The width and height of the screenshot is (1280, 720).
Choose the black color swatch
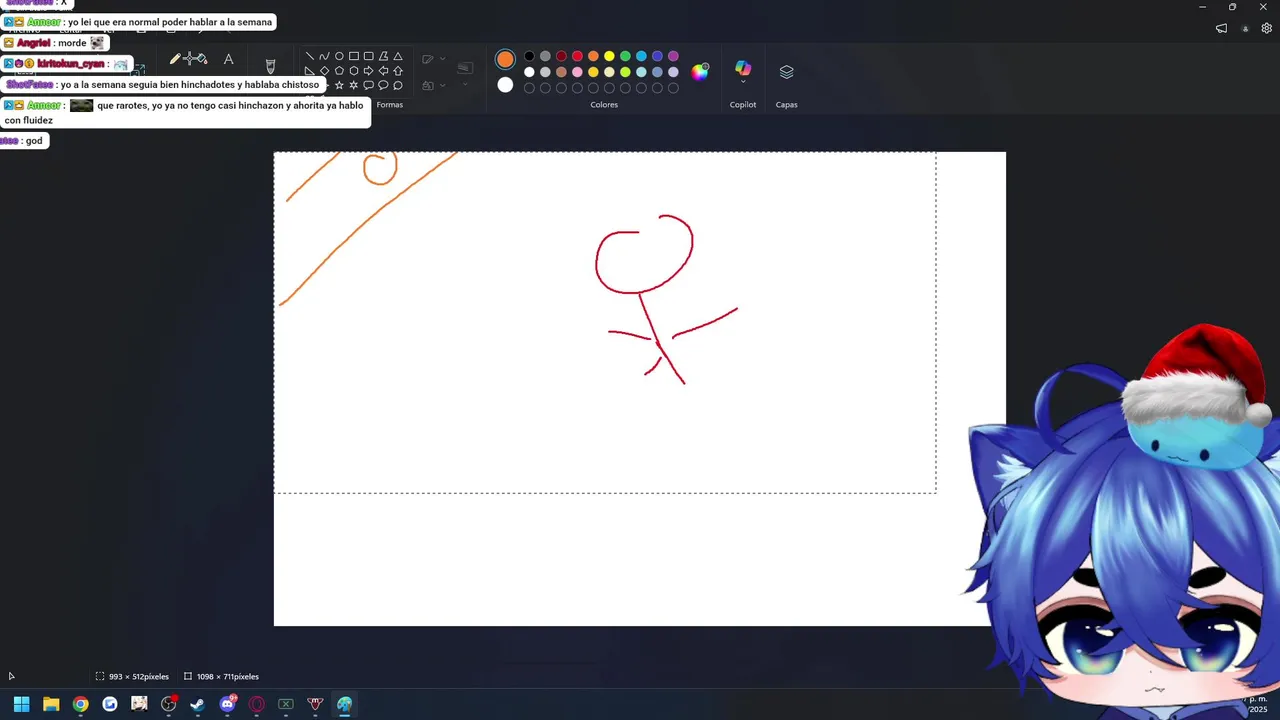pyautogui.click(x=529, y=56)
